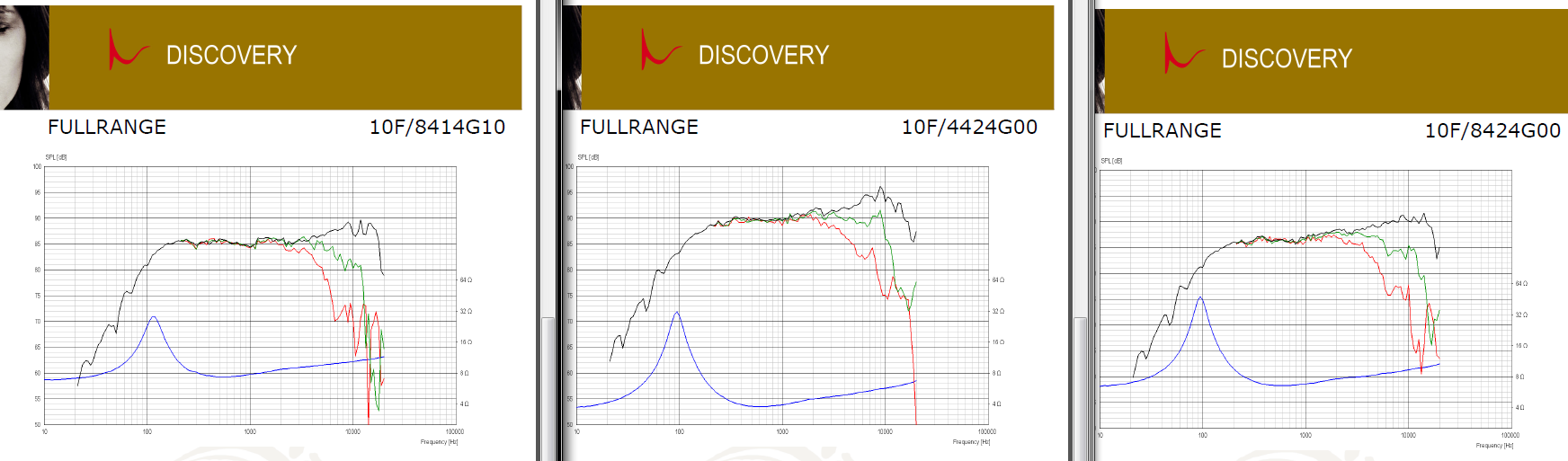Click the frequency response graph of 10F/8424G00
1568x461 pixels.
click(x=1305, y=299)
